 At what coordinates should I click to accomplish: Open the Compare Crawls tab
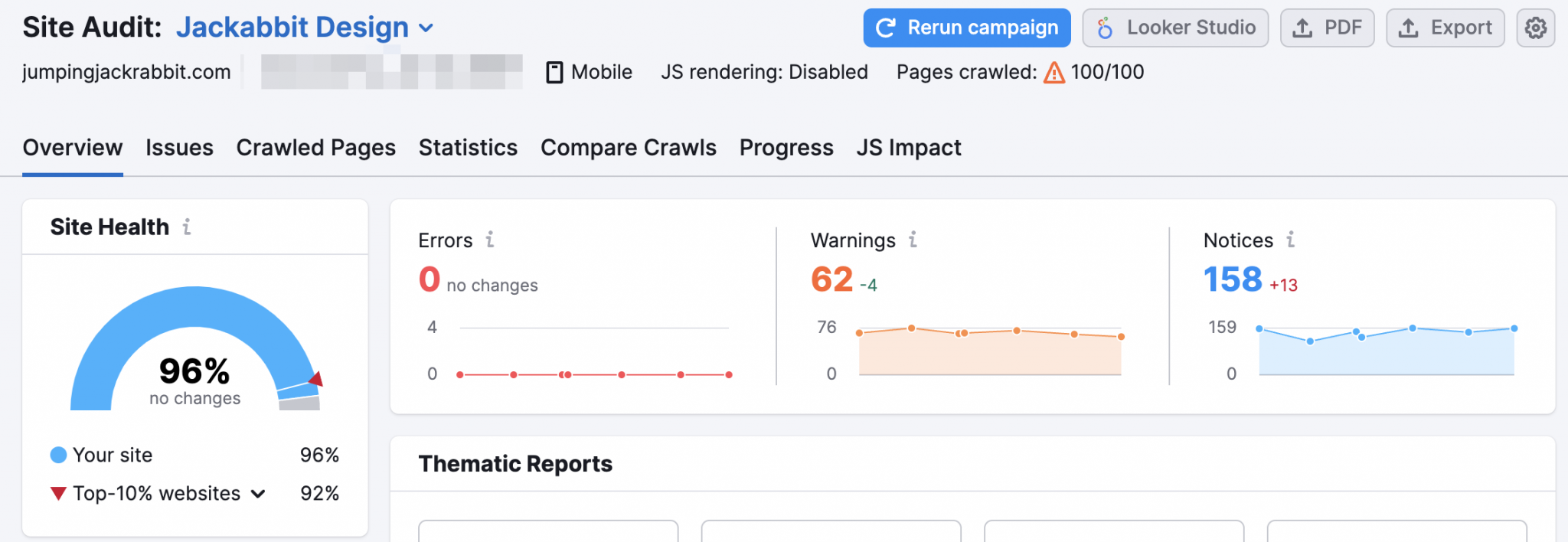coord(628,147)
